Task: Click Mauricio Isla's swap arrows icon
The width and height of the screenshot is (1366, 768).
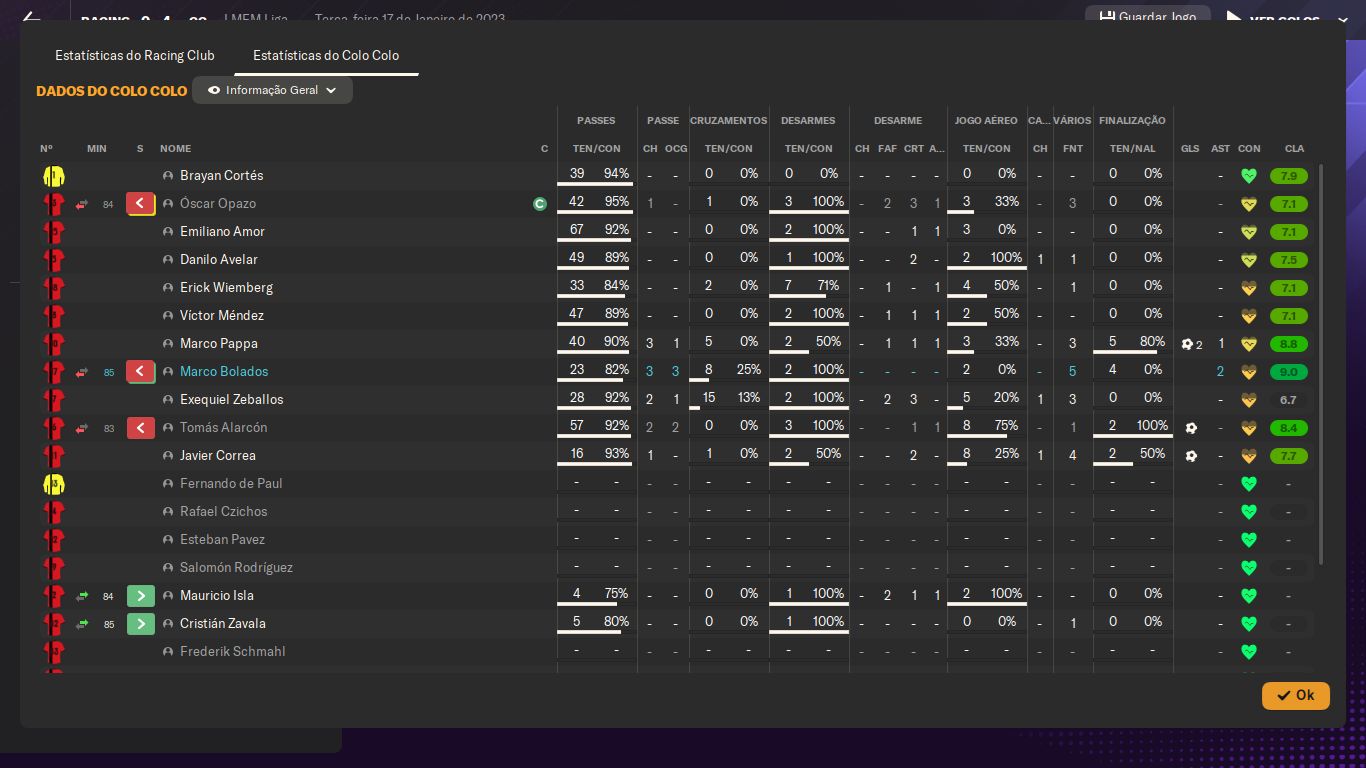Action: coord(82,596)
